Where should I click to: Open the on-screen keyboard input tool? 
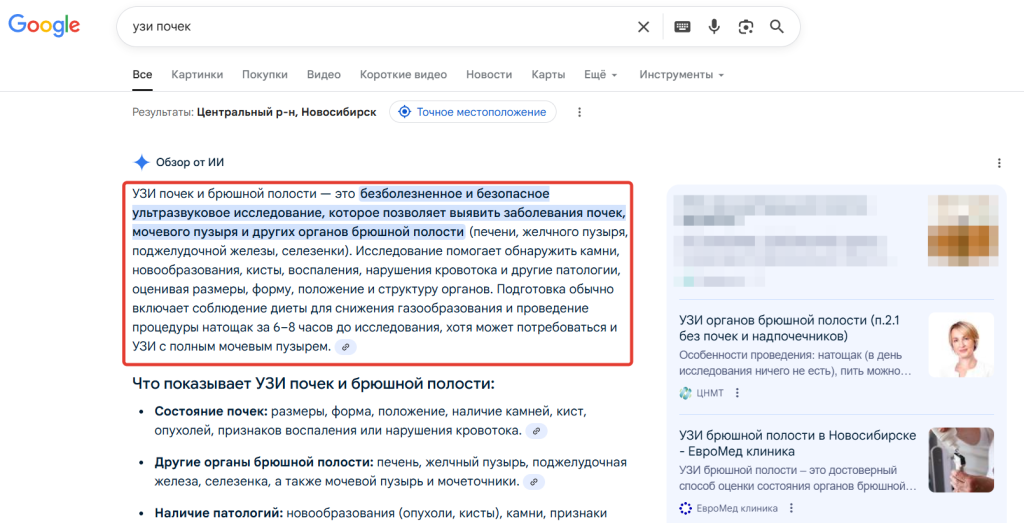(682, 27)
